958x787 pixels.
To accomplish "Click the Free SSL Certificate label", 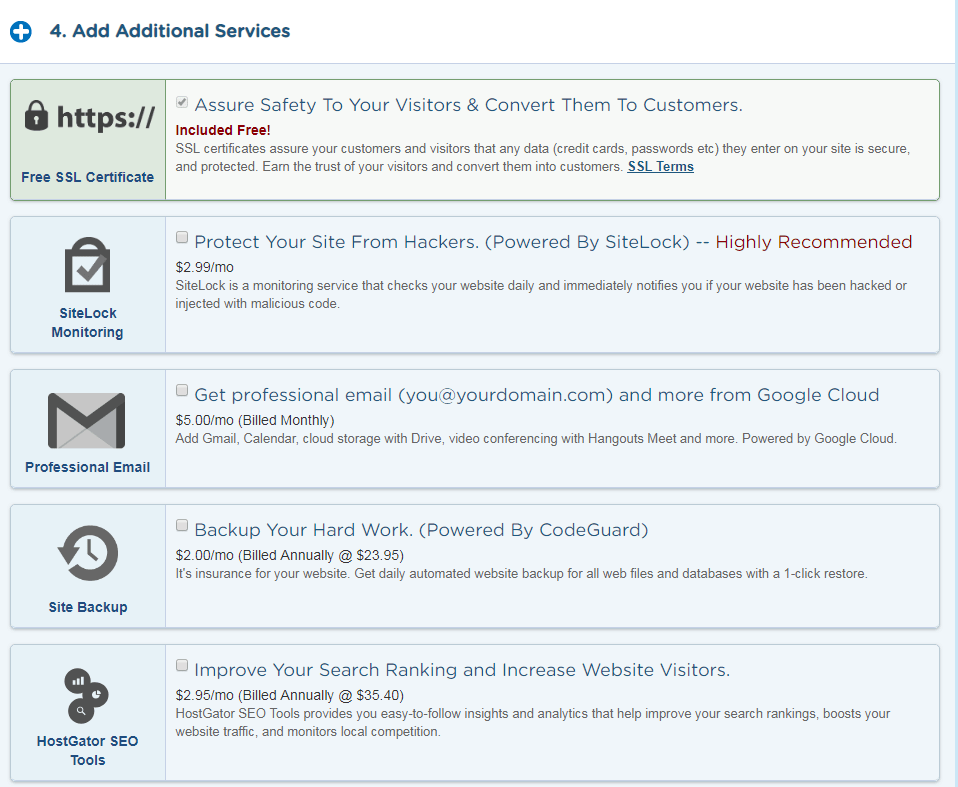I will 87,177.
